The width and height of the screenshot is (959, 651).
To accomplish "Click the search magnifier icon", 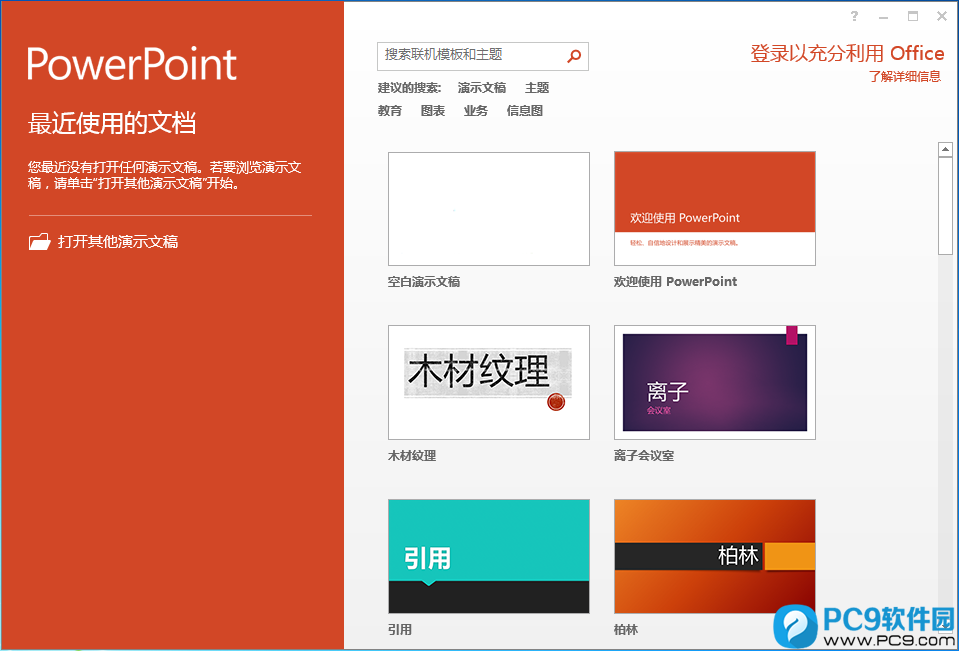I will coord(574,56).
